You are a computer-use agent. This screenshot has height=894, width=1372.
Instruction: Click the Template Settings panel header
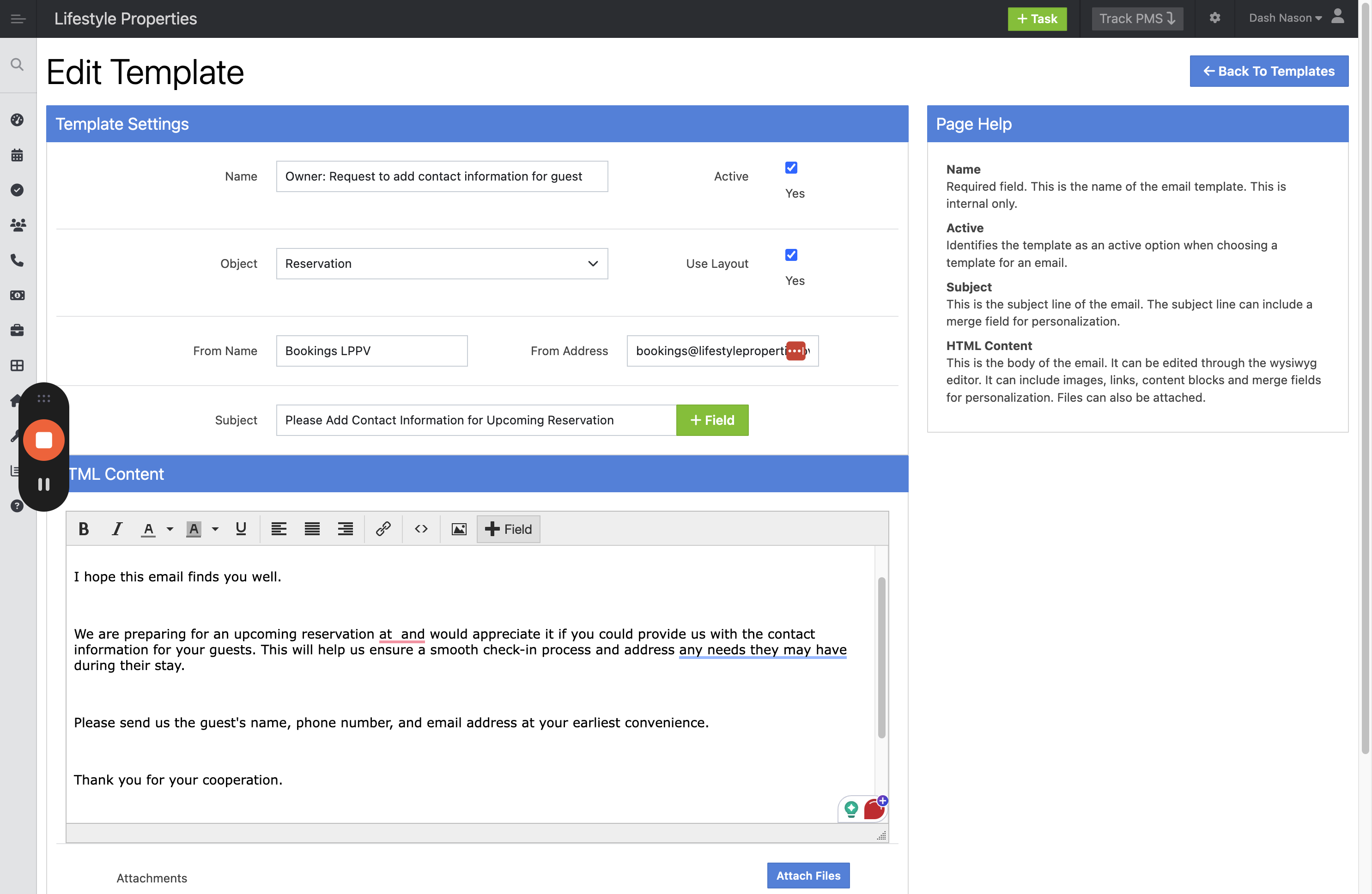pos(477,124)
